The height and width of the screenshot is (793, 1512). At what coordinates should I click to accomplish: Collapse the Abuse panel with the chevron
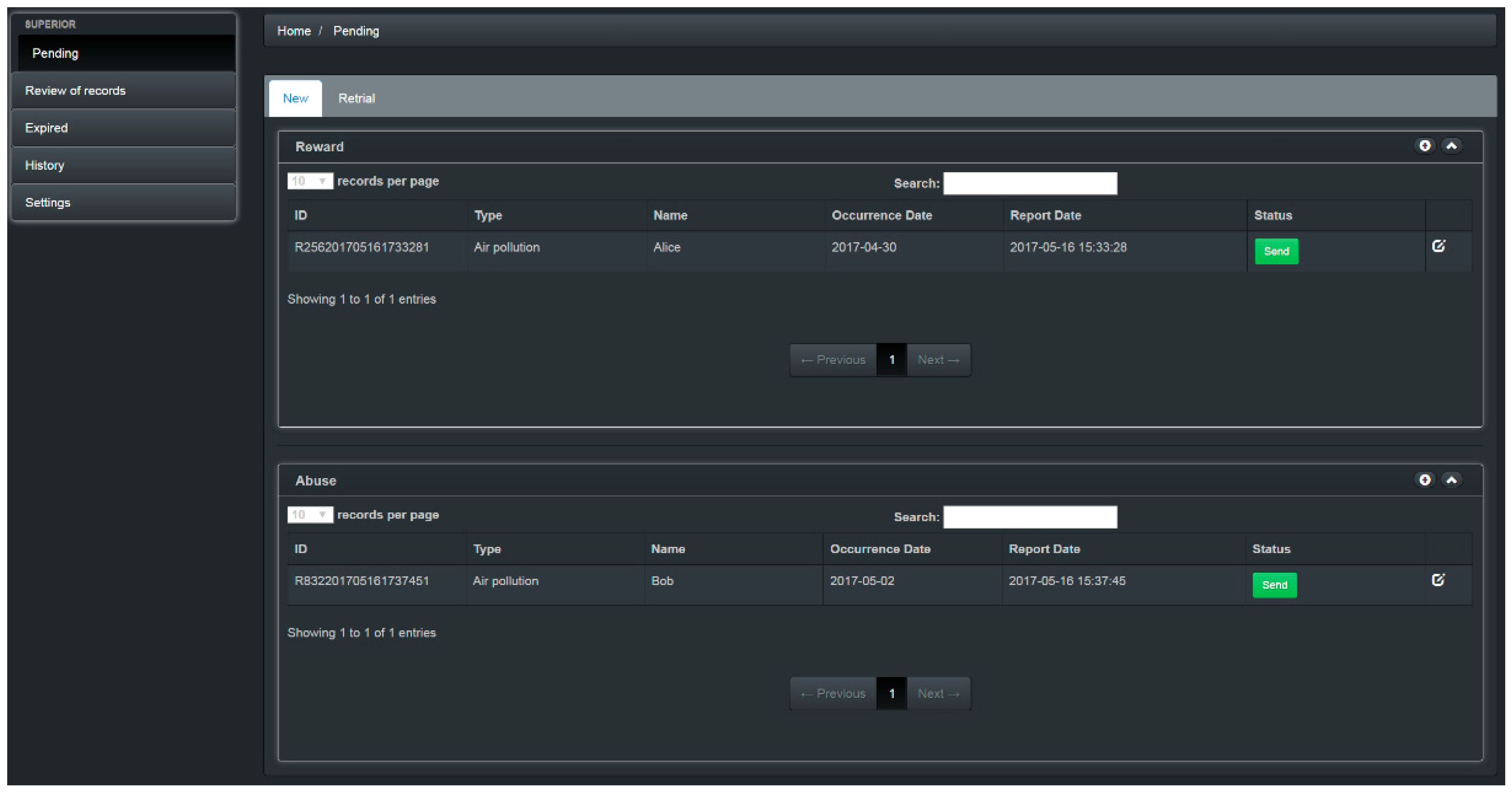pyautogui.click(x=1452, y=479)
